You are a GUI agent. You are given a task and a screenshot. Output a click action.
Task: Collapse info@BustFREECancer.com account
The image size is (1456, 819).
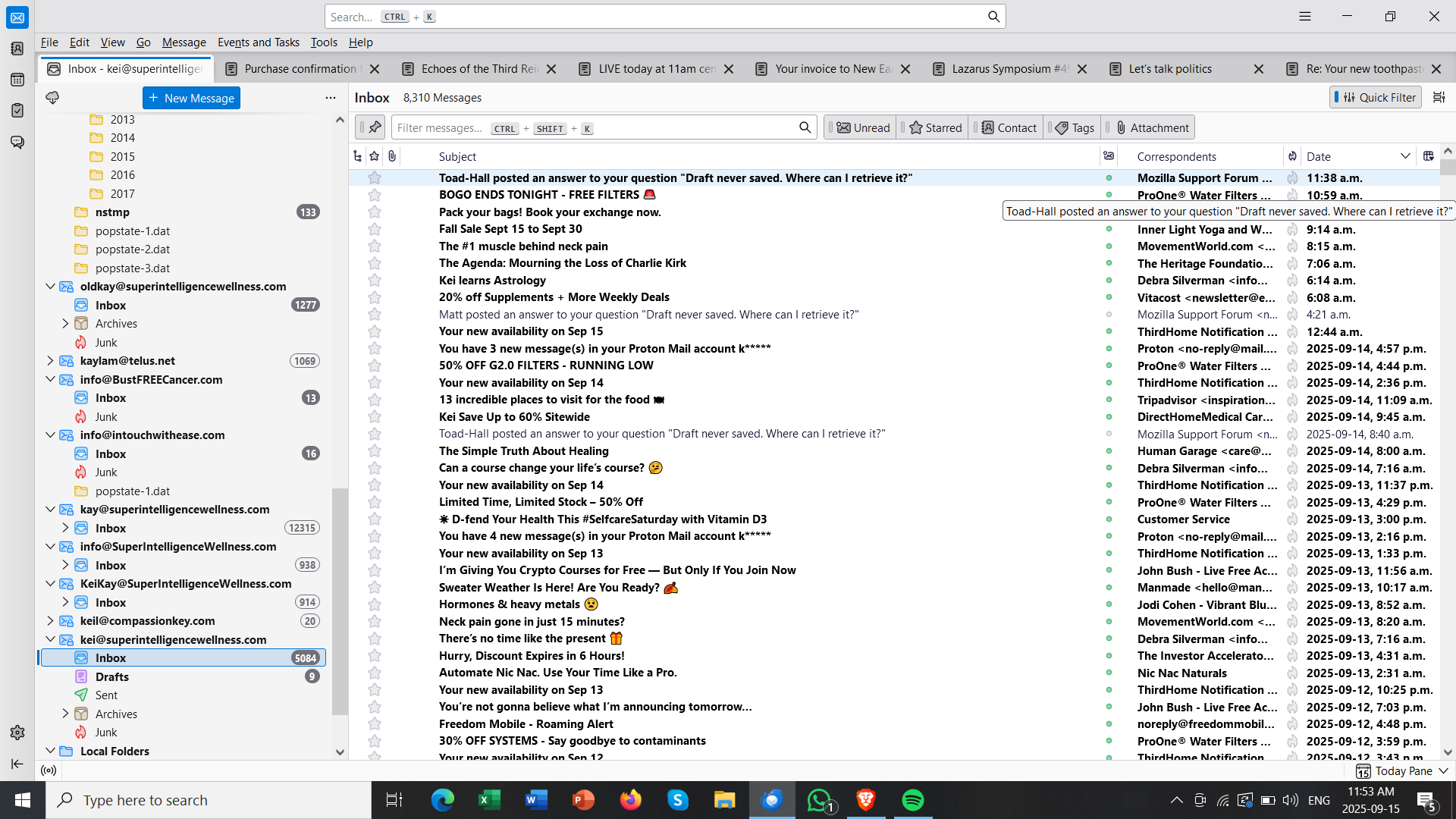tap(50, 380)
